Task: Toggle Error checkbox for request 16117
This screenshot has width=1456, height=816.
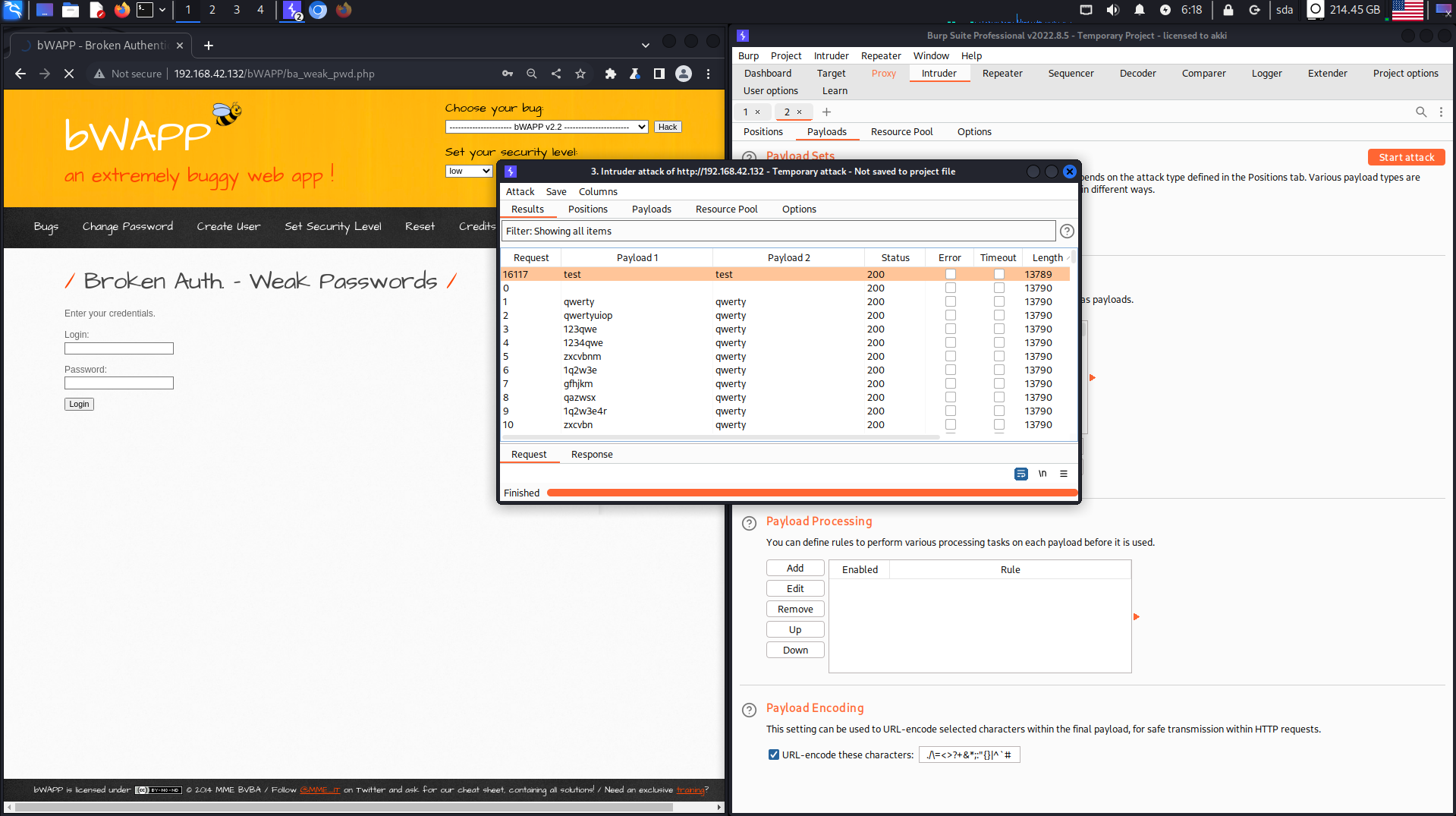Action: (950, 275)
